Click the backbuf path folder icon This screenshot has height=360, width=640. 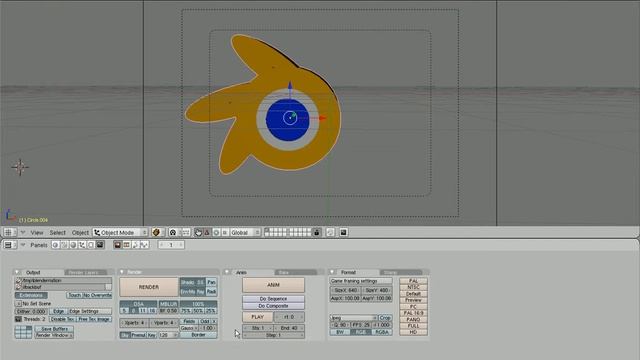click(x=18, y=287)
